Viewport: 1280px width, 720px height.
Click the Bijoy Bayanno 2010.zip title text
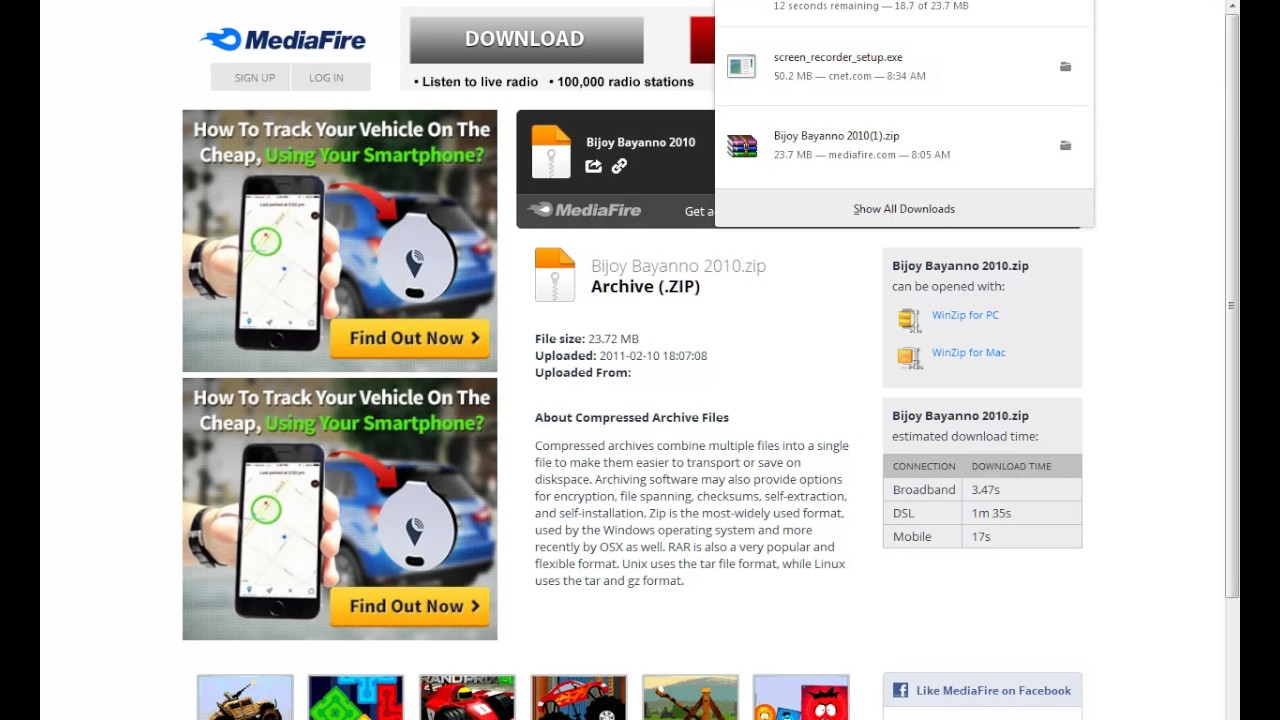coord(678,266)
